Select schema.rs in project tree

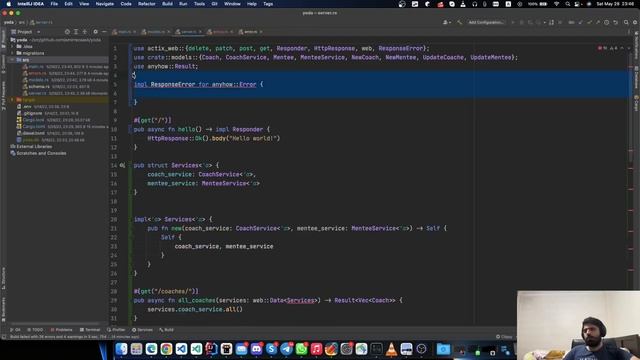tap(39, 87)
